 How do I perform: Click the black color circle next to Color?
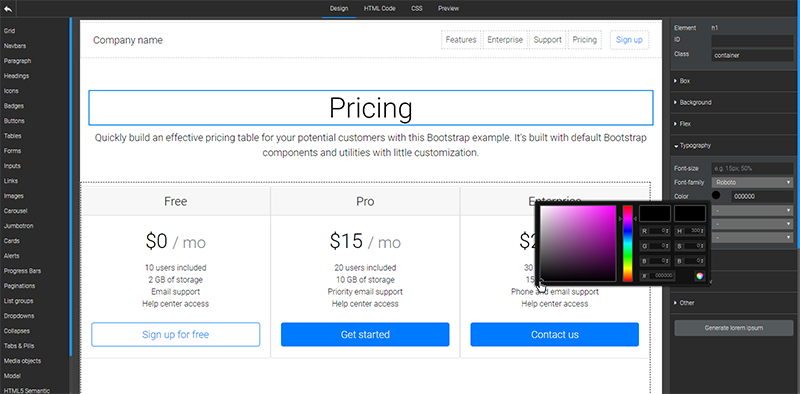716,195
